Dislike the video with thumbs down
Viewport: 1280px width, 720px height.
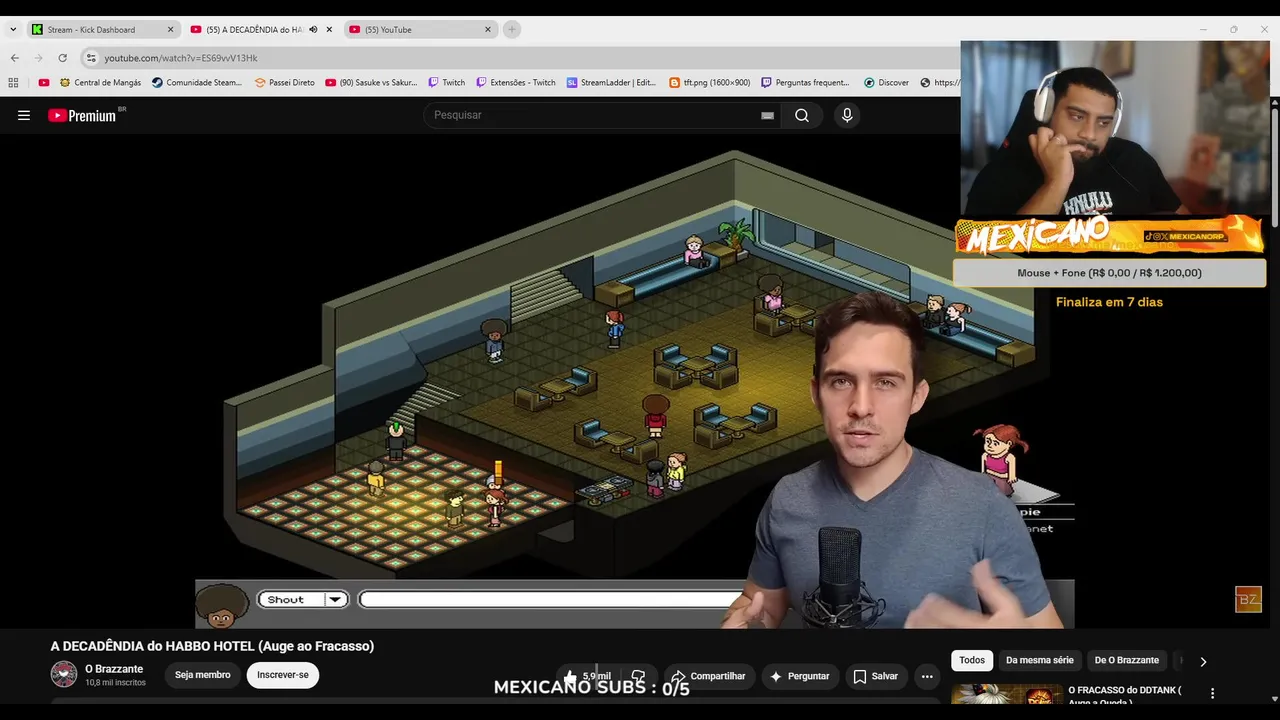click(x=638, y=676)
